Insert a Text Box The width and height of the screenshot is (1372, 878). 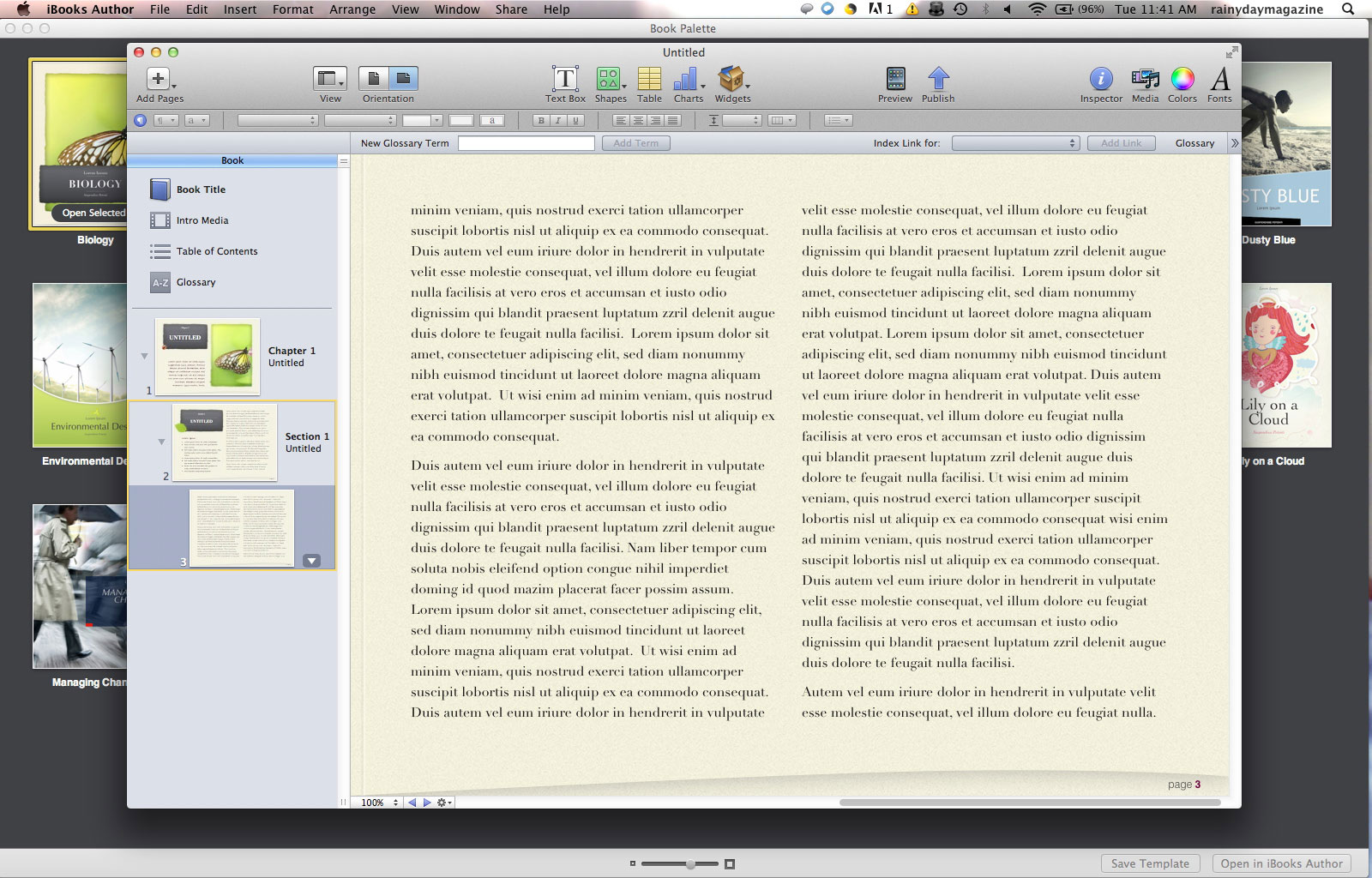(x=565, y=79)
